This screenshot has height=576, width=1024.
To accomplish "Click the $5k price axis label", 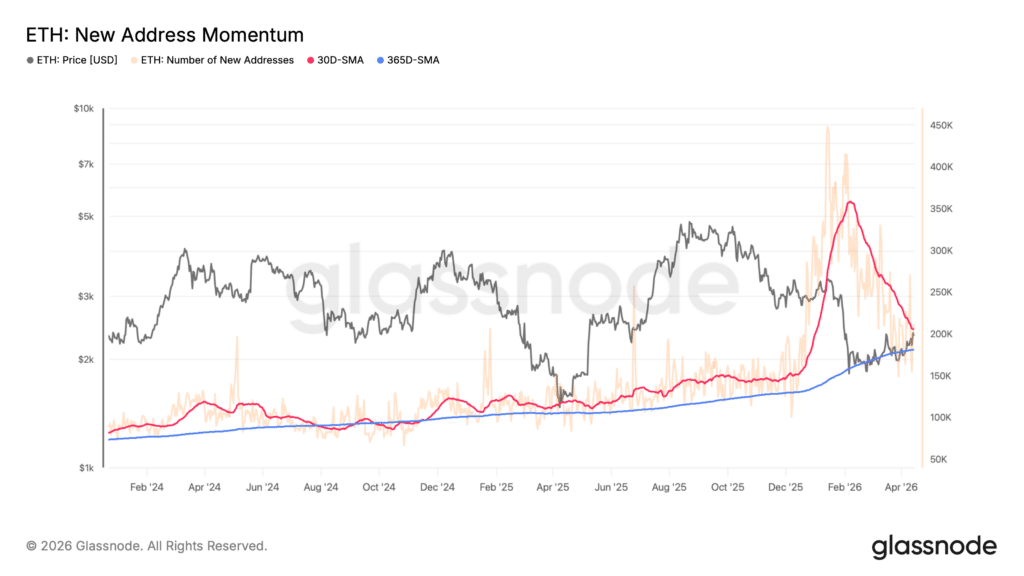I will click(x=86, y=217).
